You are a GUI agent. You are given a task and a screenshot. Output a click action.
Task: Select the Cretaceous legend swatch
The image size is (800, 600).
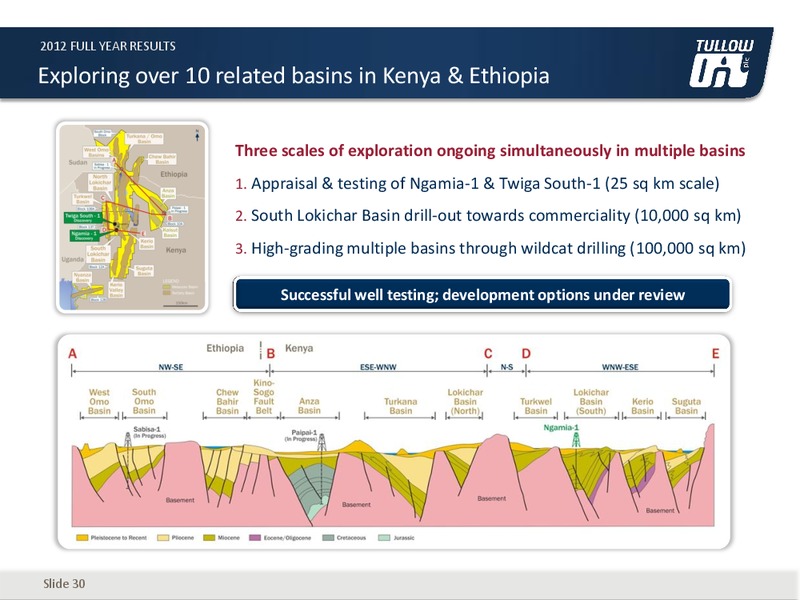tap(328, 538)
